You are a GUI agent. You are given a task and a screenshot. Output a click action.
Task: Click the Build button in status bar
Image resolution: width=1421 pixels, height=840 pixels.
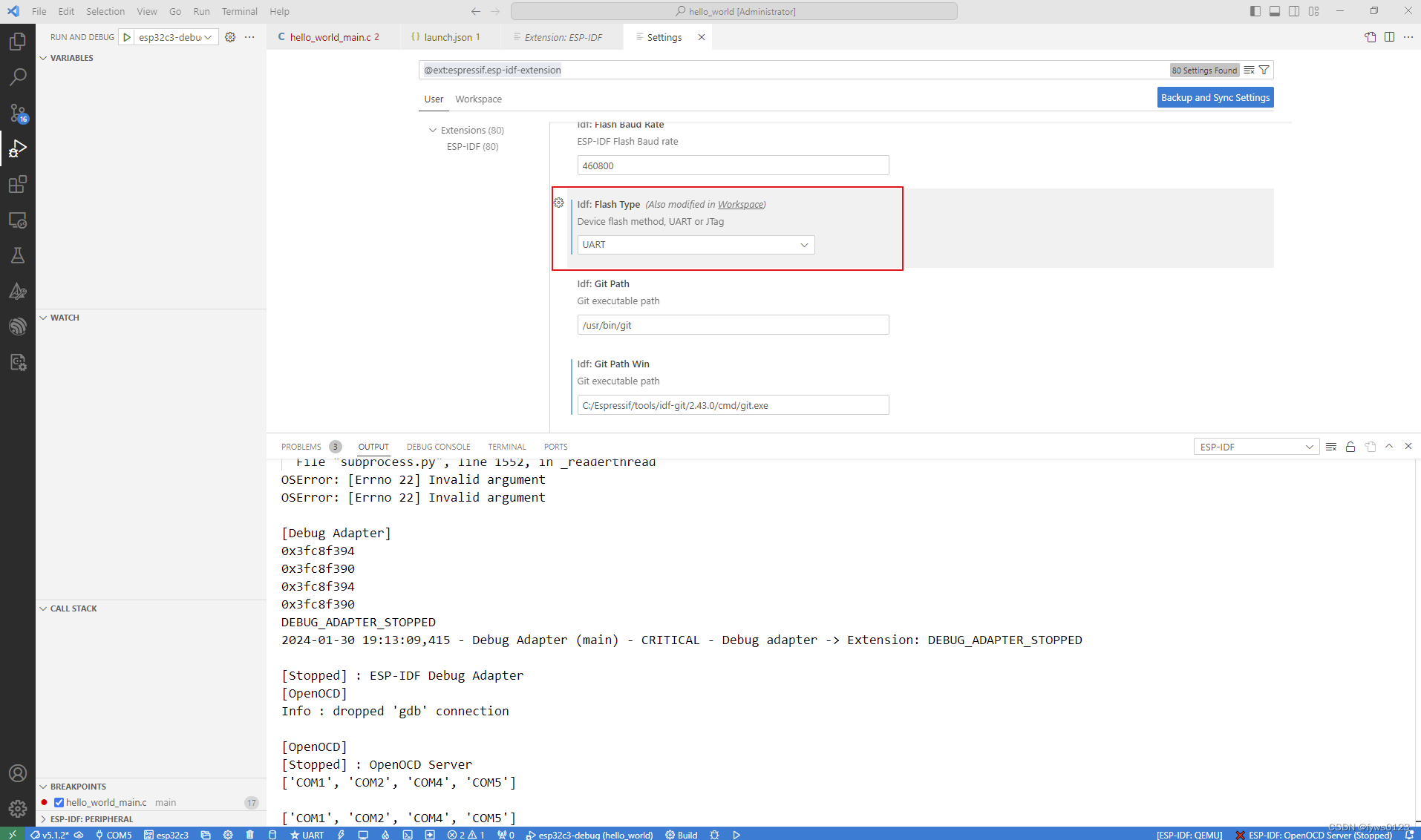tap(682, 835)
